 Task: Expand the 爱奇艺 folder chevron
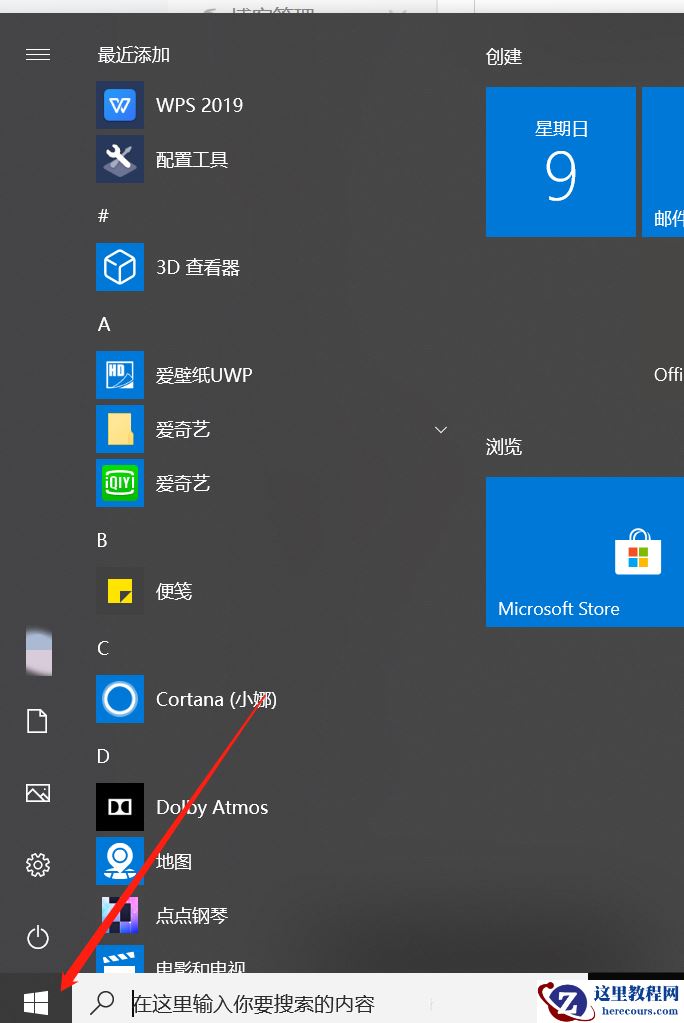pyautogui.click(x=441, y=430)
